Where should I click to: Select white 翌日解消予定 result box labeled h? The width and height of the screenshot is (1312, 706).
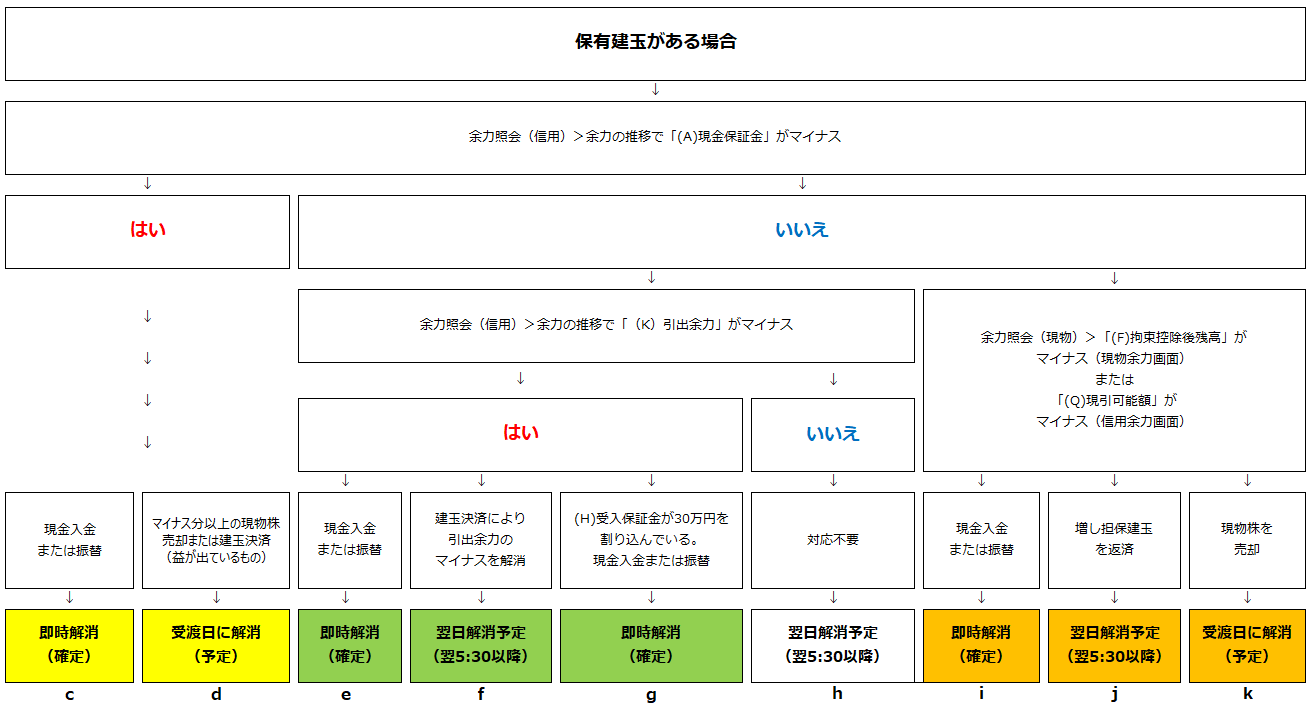click(x=832, y=645)
